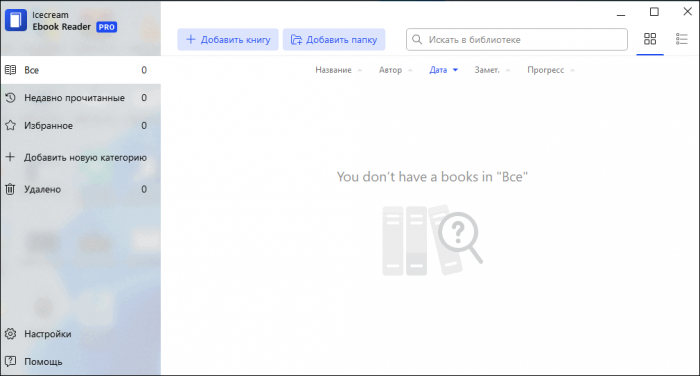Focus the Искать в библиотеке search field

click(517, 40)
